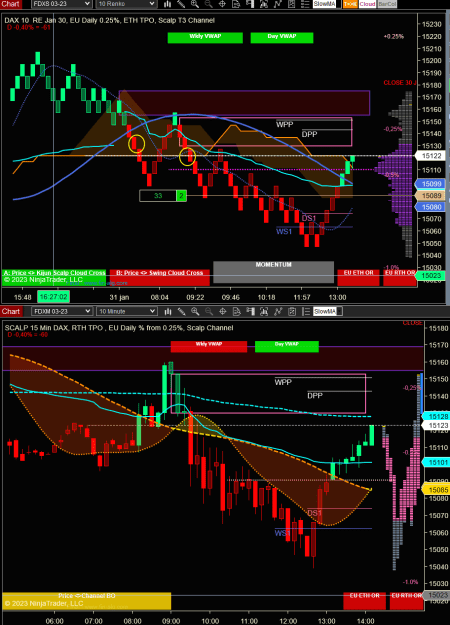Toggle the orange T>>K button

click(350, 4)
